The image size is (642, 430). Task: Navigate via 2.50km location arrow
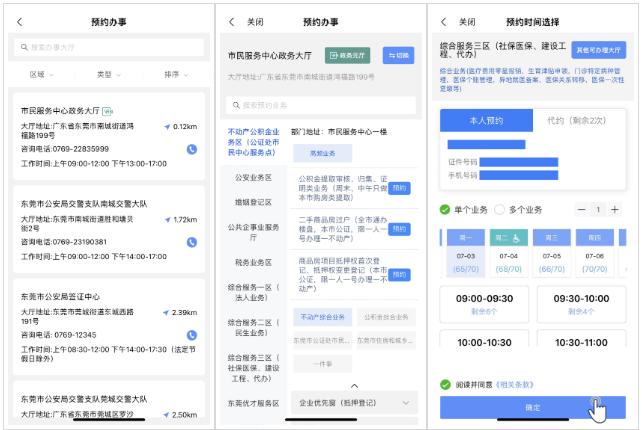pyautogui.click(x=166, y=415)
